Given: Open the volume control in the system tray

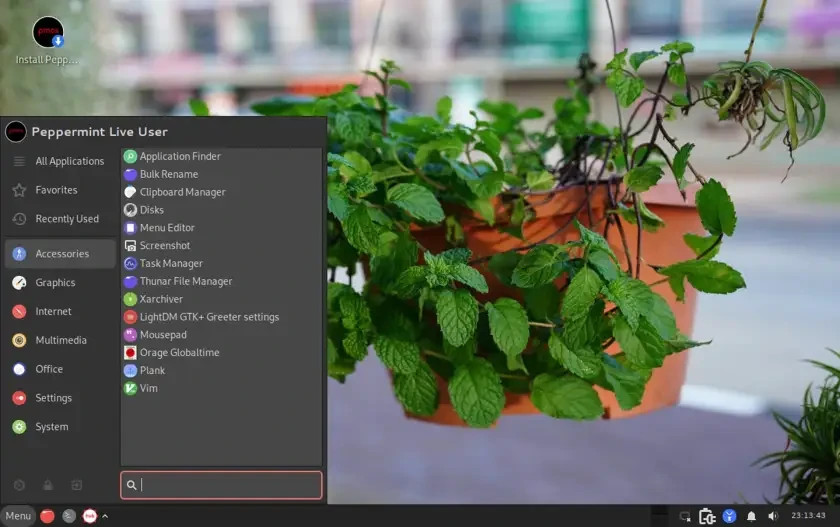Looking at the screenshot, I should pyautogui.click(x=772, y=516).
